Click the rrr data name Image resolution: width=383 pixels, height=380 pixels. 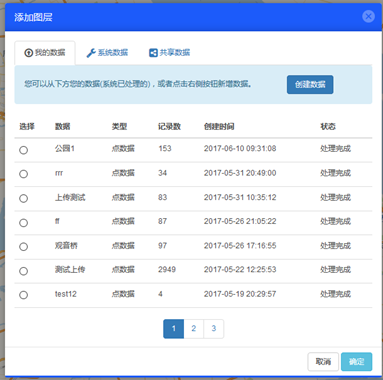coord(59,173)
